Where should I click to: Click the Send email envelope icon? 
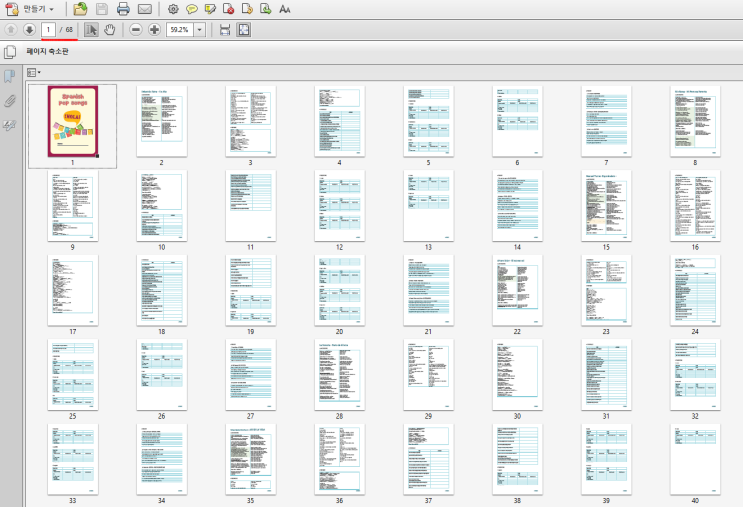tap(145, 9)
